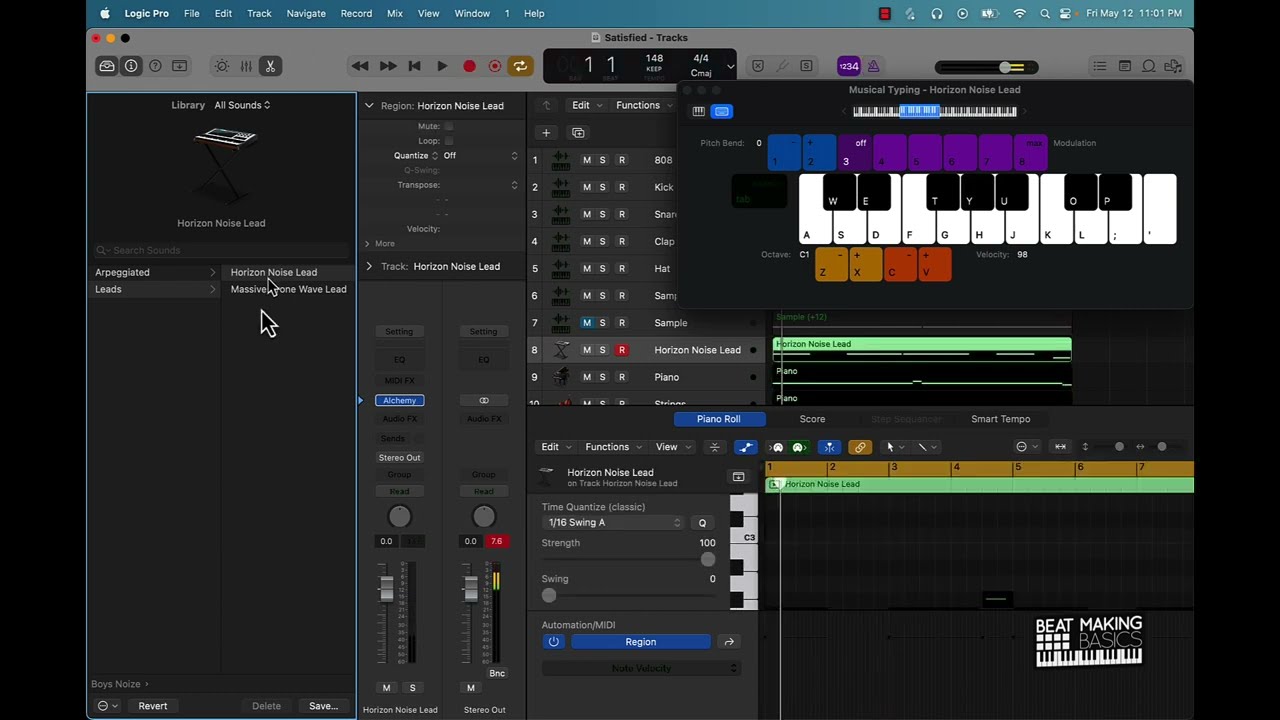The height and width of the screenshot is (720, 1280).
Task: Open the Tracks area Functions menu
Action: coord(642,105)
